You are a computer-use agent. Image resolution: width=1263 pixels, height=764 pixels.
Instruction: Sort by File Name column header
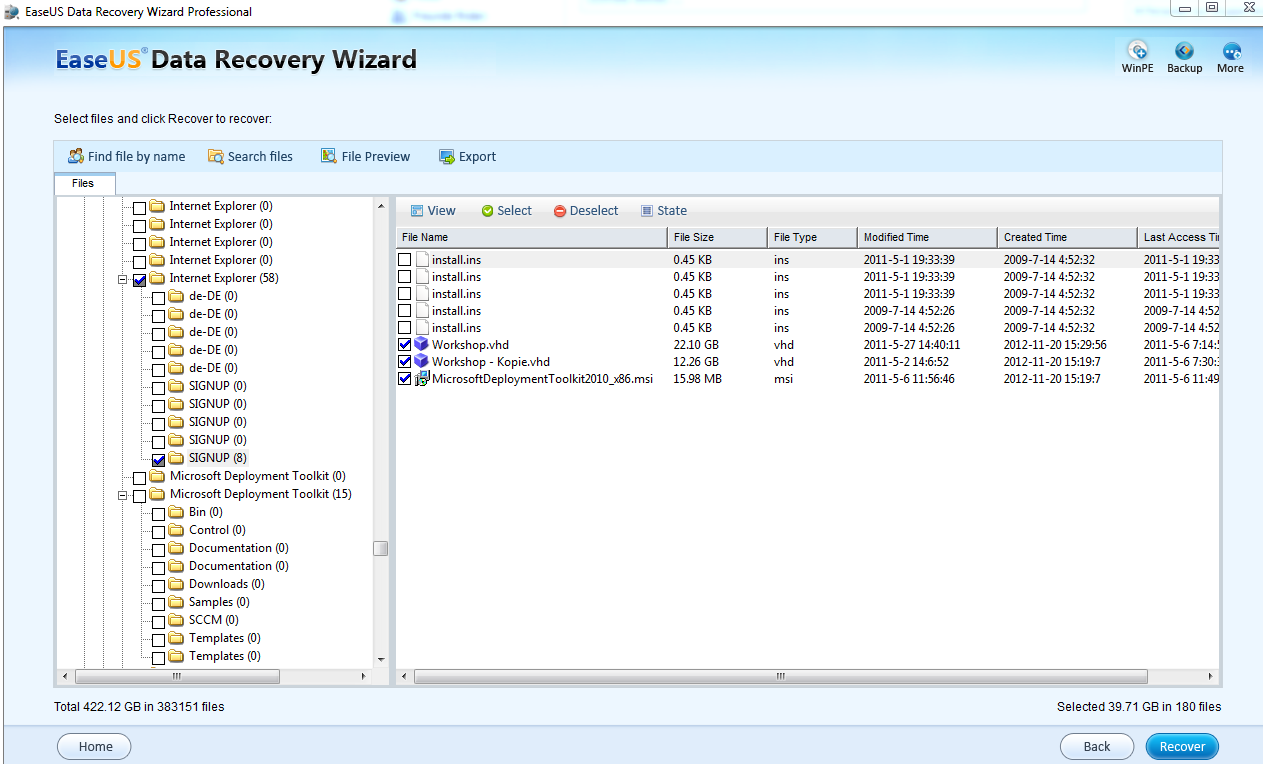[532, 237]
